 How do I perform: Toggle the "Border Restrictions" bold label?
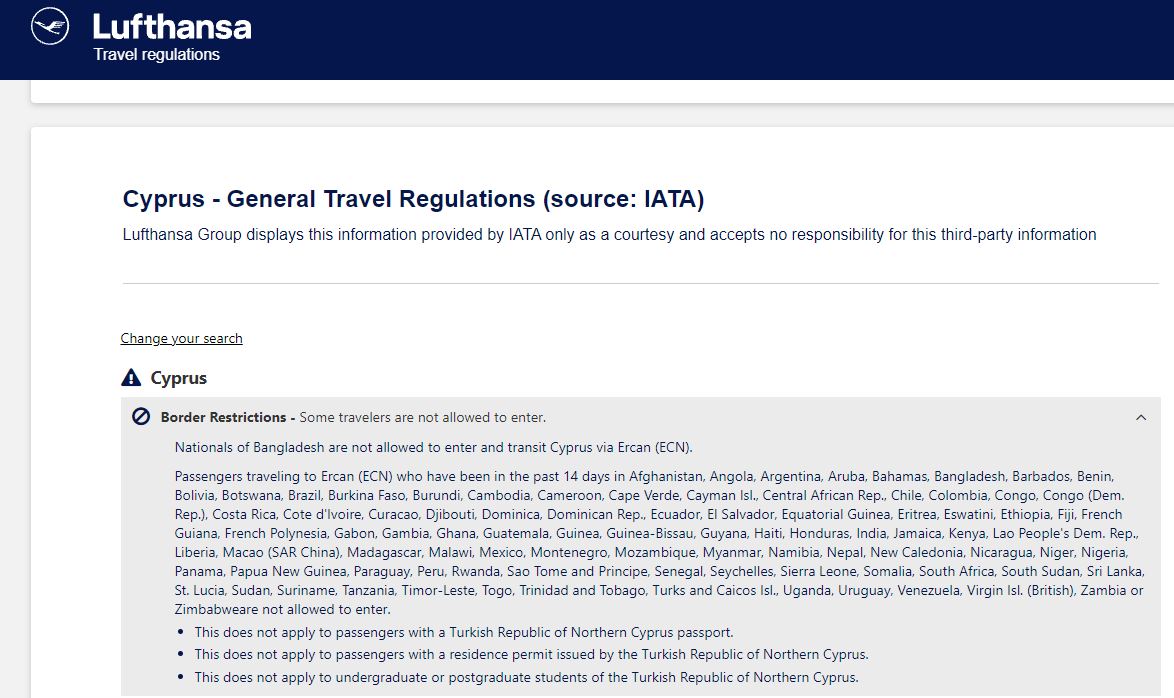[223, 417]
